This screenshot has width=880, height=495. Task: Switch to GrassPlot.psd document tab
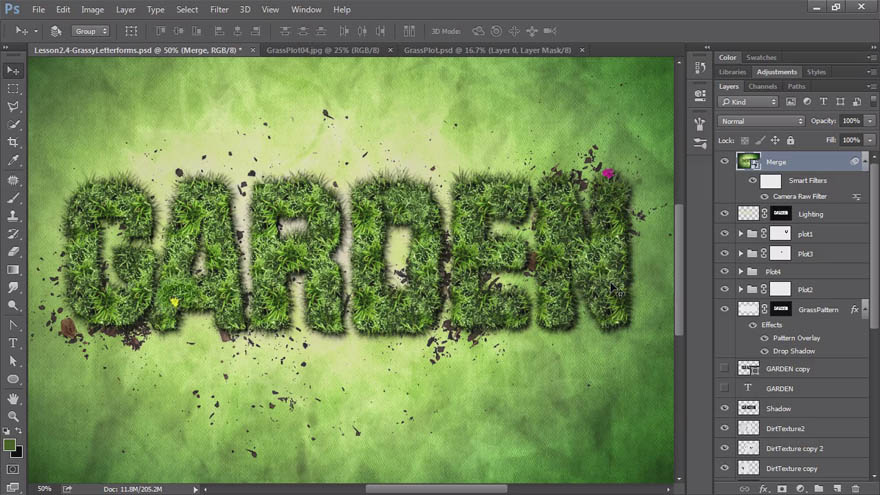487,50
